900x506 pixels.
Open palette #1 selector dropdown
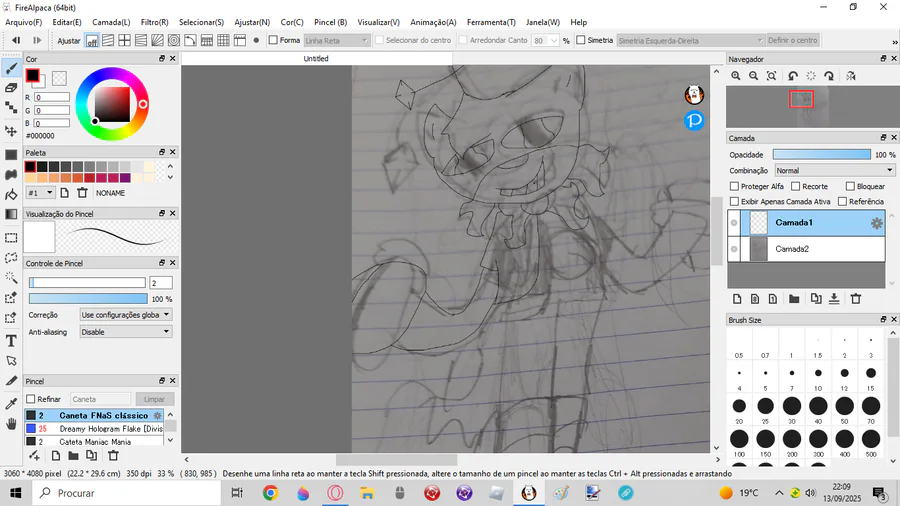tap(41, 193)
